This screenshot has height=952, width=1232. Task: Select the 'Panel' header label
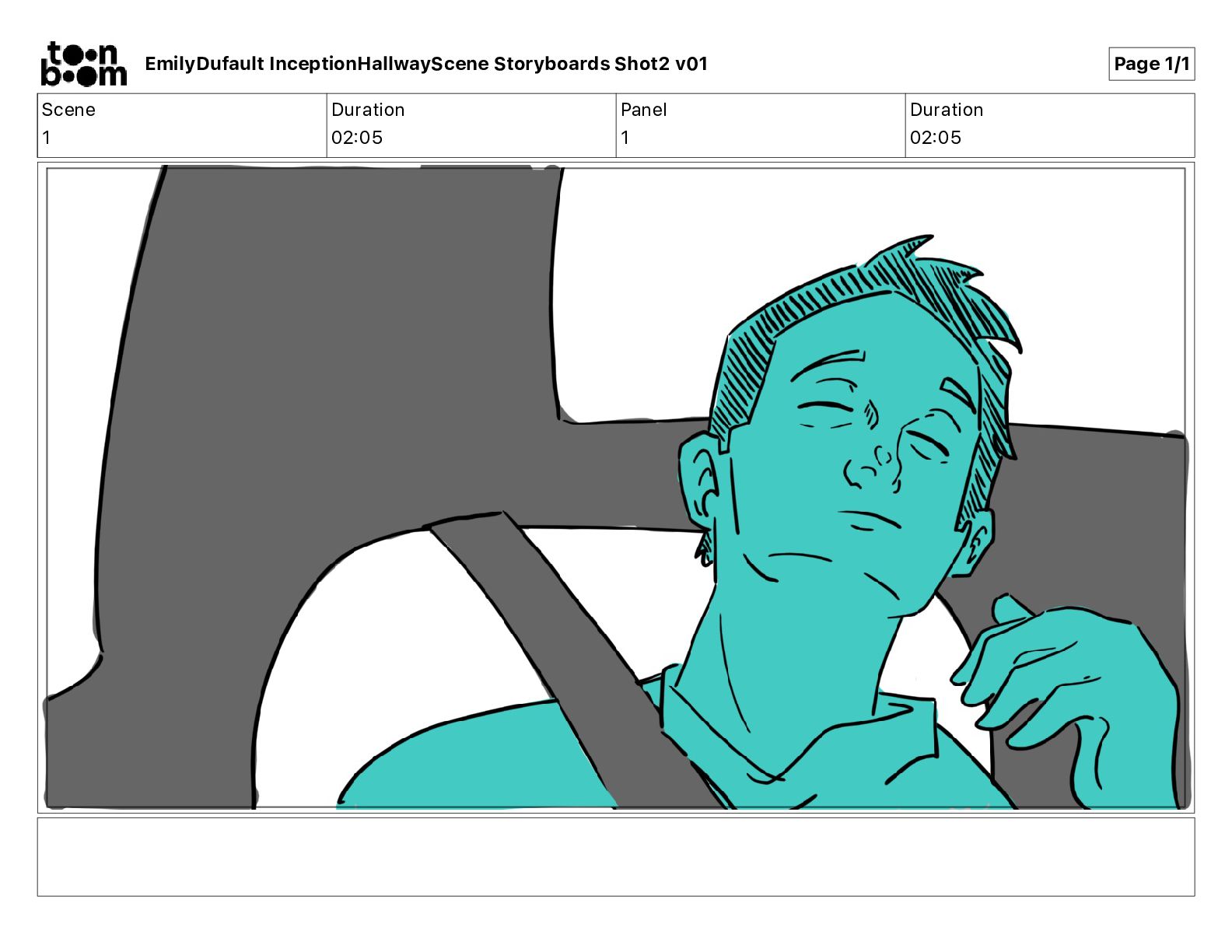(x=644, y=110)
